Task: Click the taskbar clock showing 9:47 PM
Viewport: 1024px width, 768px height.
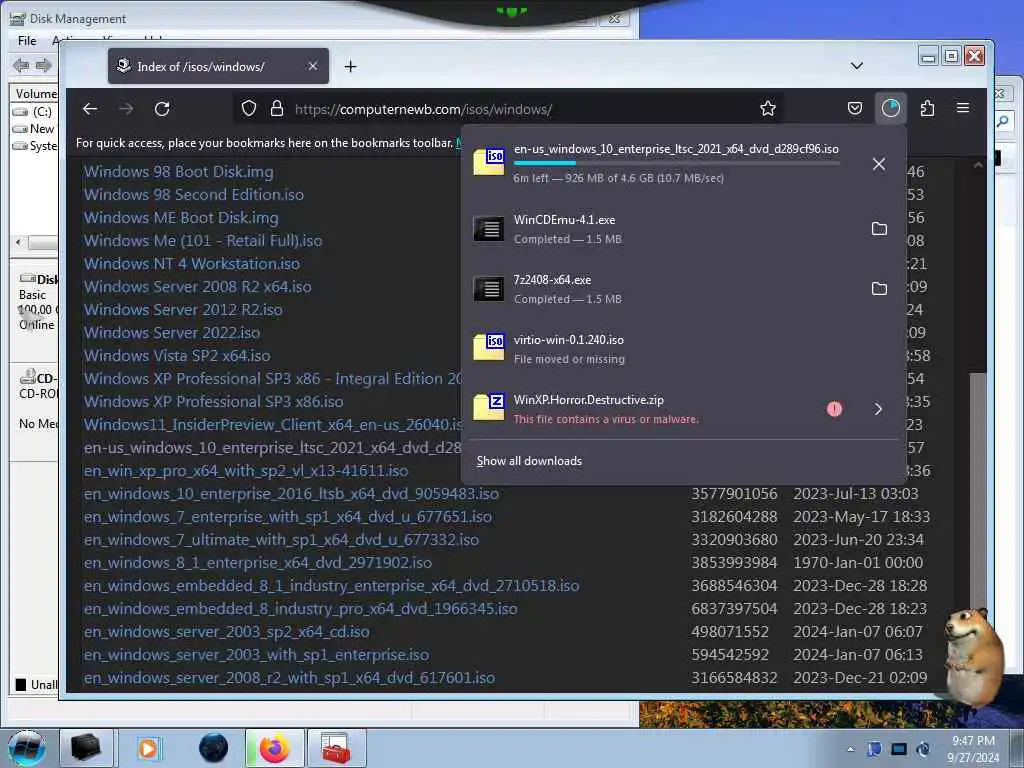Action: pos(973,749)
